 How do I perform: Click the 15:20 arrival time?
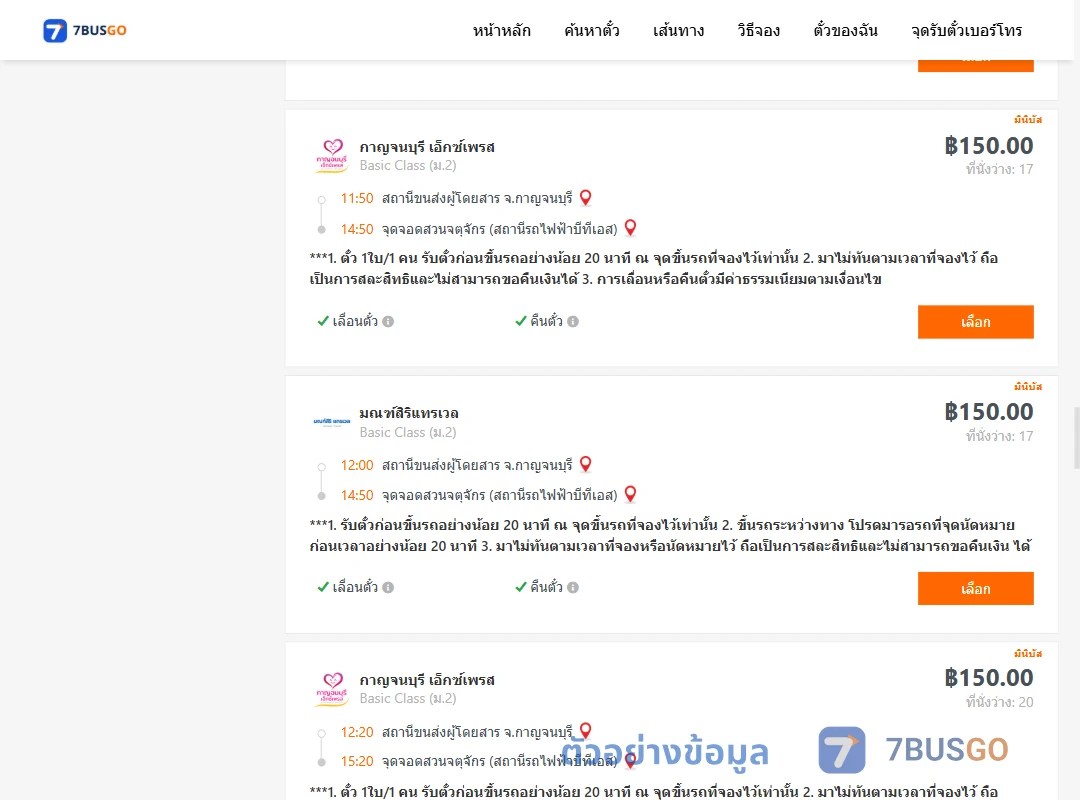click(357, 761)
